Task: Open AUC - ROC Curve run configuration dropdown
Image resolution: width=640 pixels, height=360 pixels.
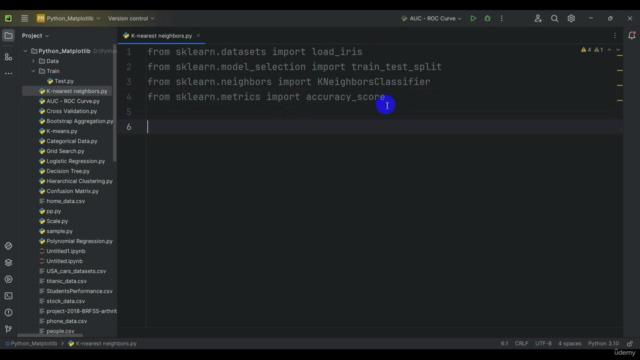Action: 431,18
